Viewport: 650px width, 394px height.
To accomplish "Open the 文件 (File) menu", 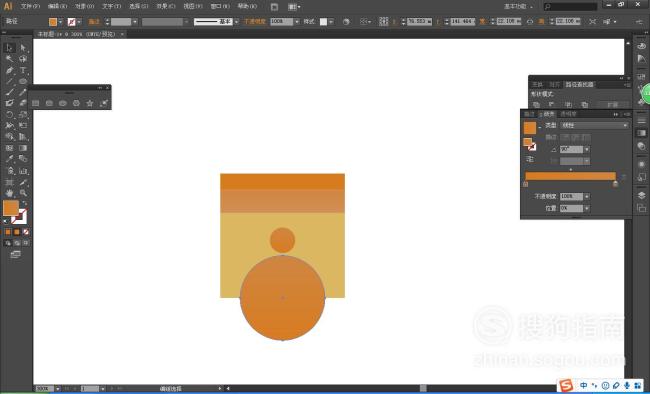I will click(x=30, y=6).
